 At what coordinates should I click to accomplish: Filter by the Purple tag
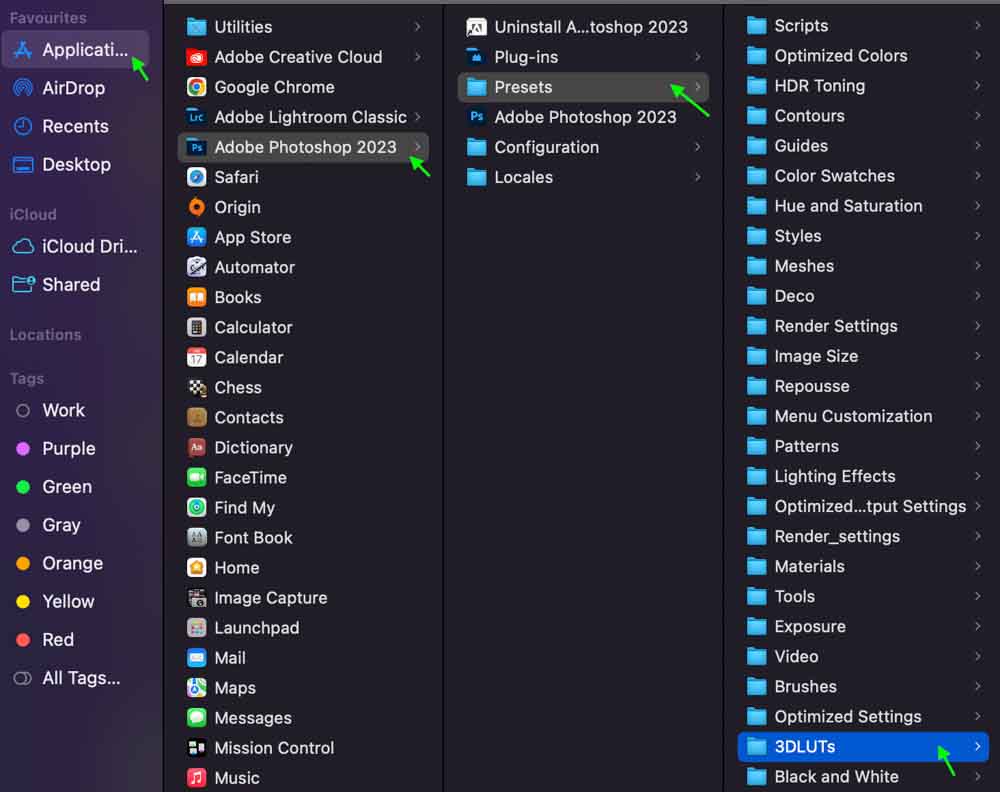point(68,449)
